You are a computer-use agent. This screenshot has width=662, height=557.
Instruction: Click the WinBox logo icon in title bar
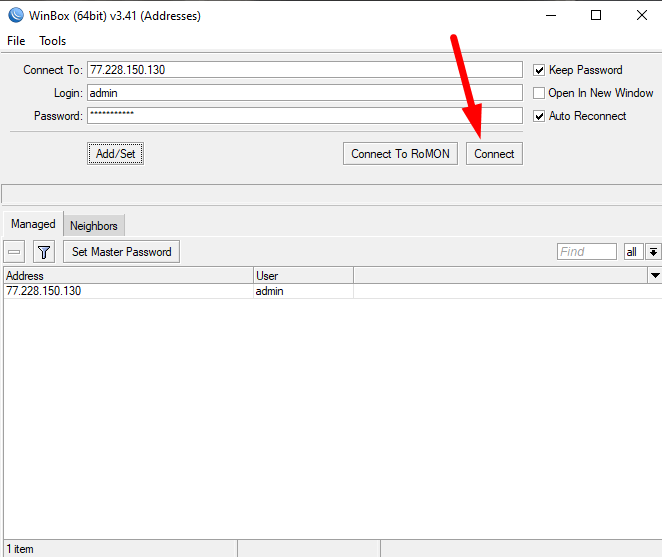click(x=16, y=15)
